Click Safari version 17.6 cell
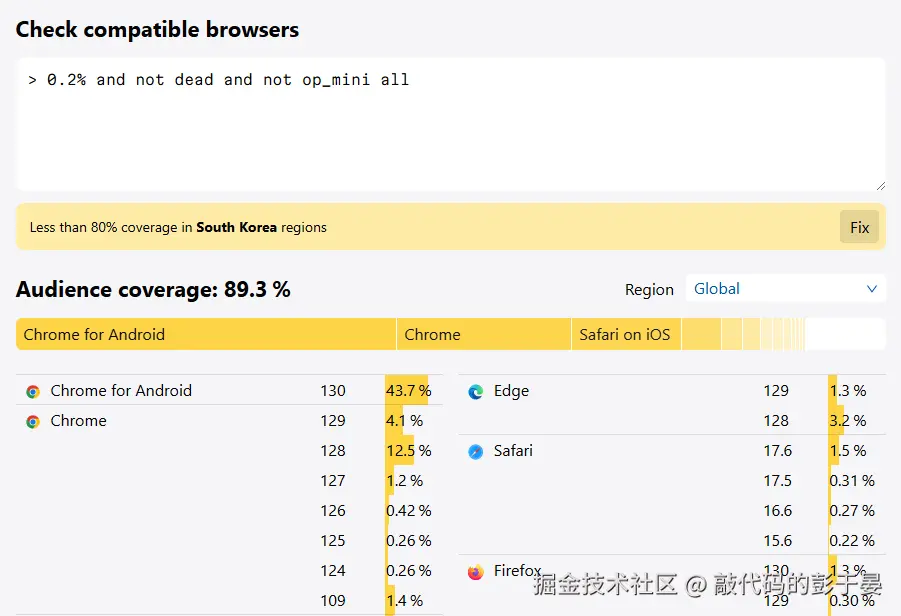The height and width of the screenshot is (616, 901). (x=777, y=451)
